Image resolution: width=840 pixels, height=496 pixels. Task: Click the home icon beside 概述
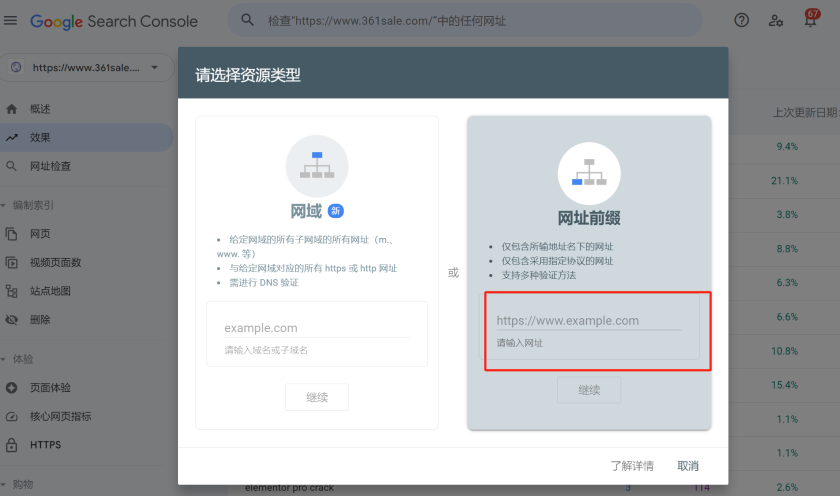click(11, 109)
